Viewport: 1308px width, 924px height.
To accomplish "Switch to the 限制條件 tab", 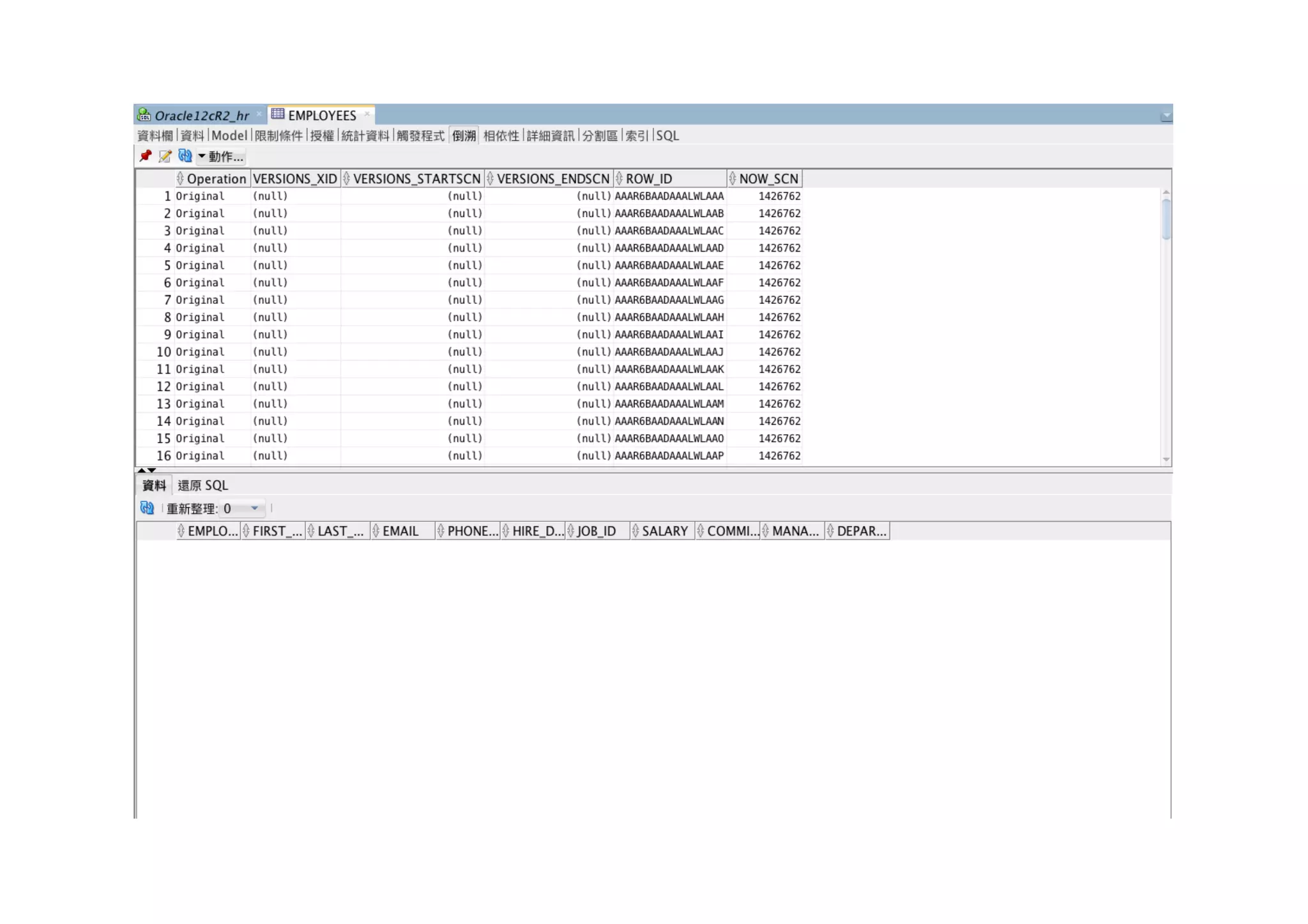I will coord(278,135).
